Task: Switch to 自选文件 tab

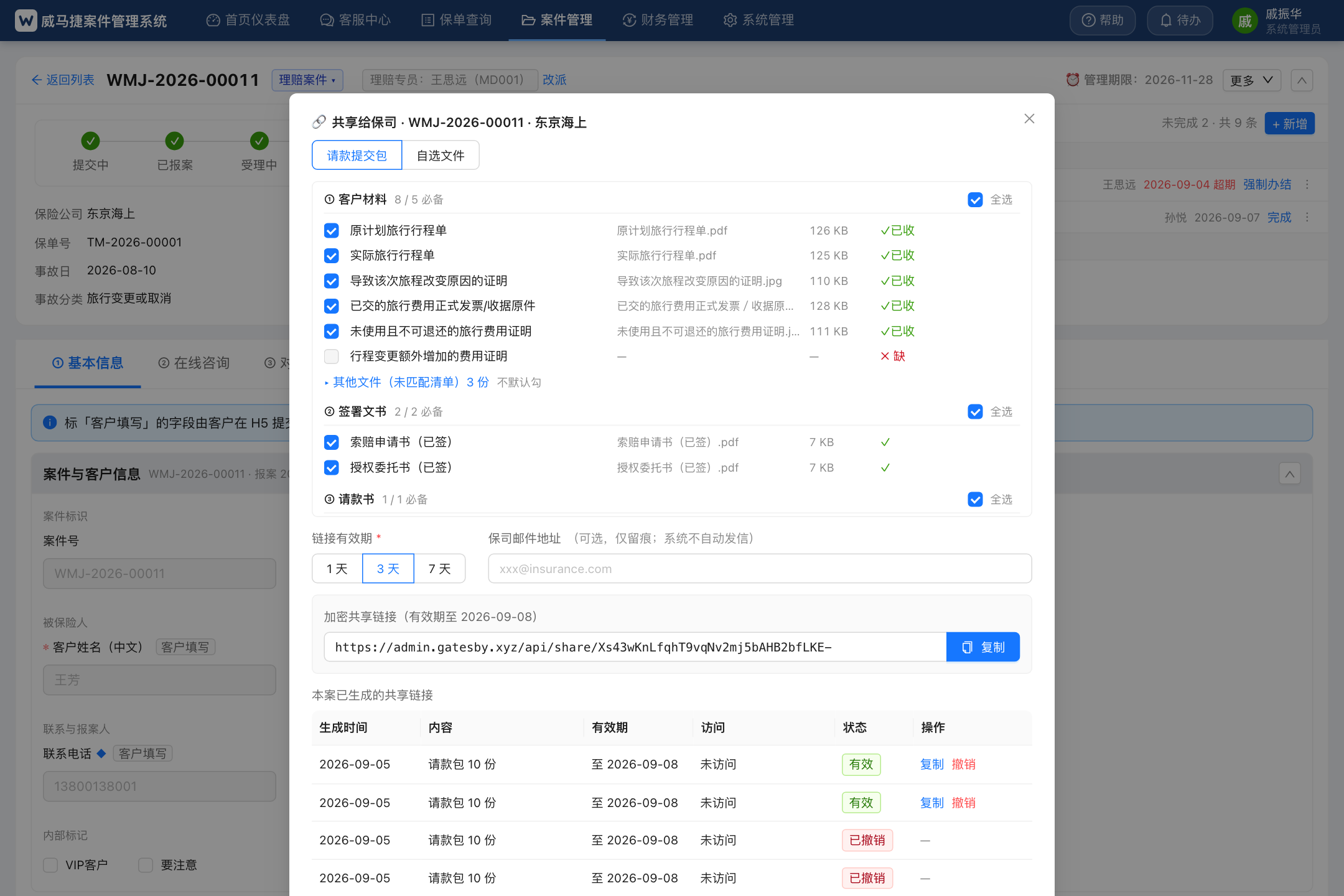Action: coord(441,156)
